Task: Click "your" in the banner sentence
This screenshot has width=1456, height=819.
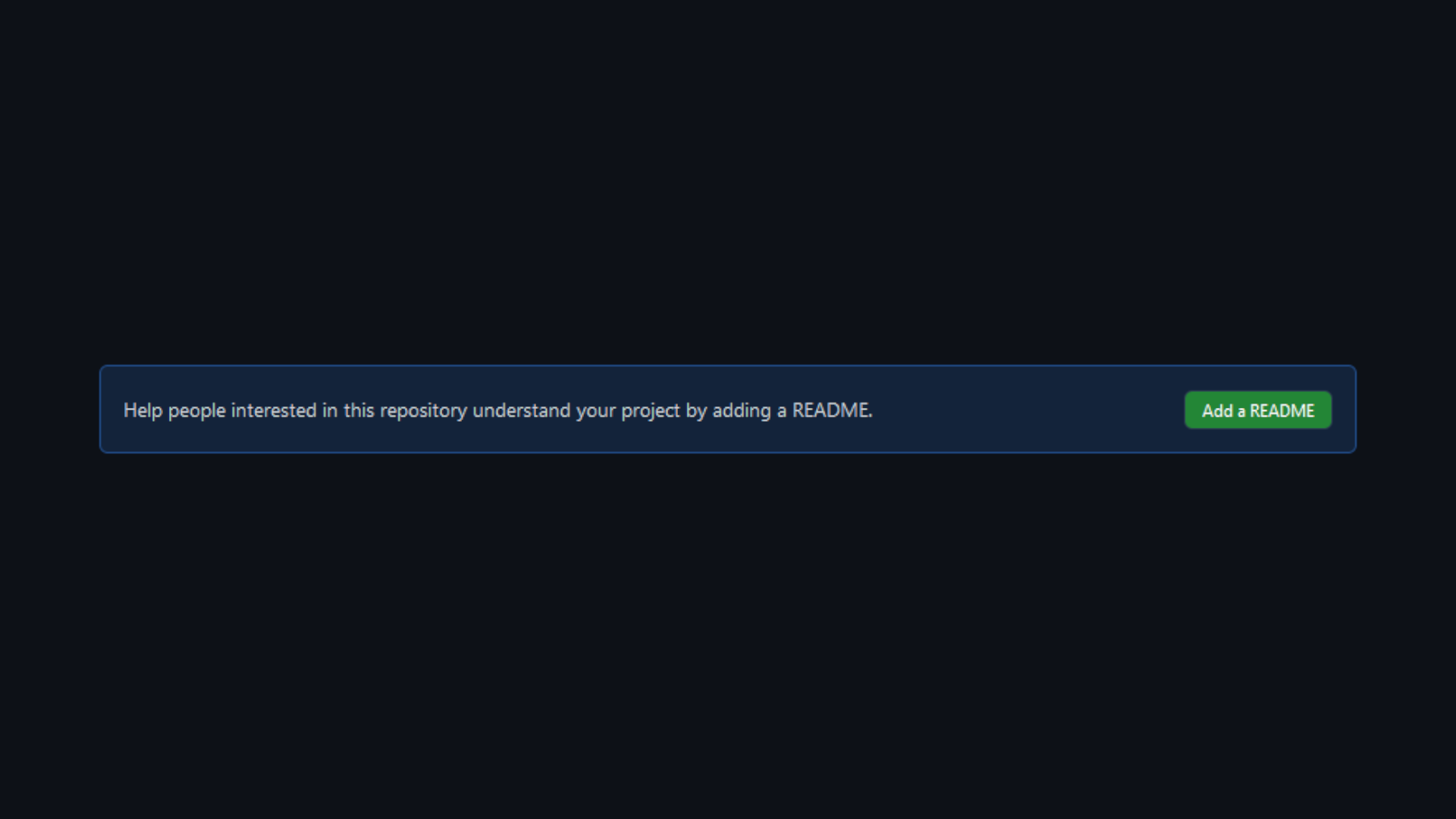Action: tap(595, 412)
